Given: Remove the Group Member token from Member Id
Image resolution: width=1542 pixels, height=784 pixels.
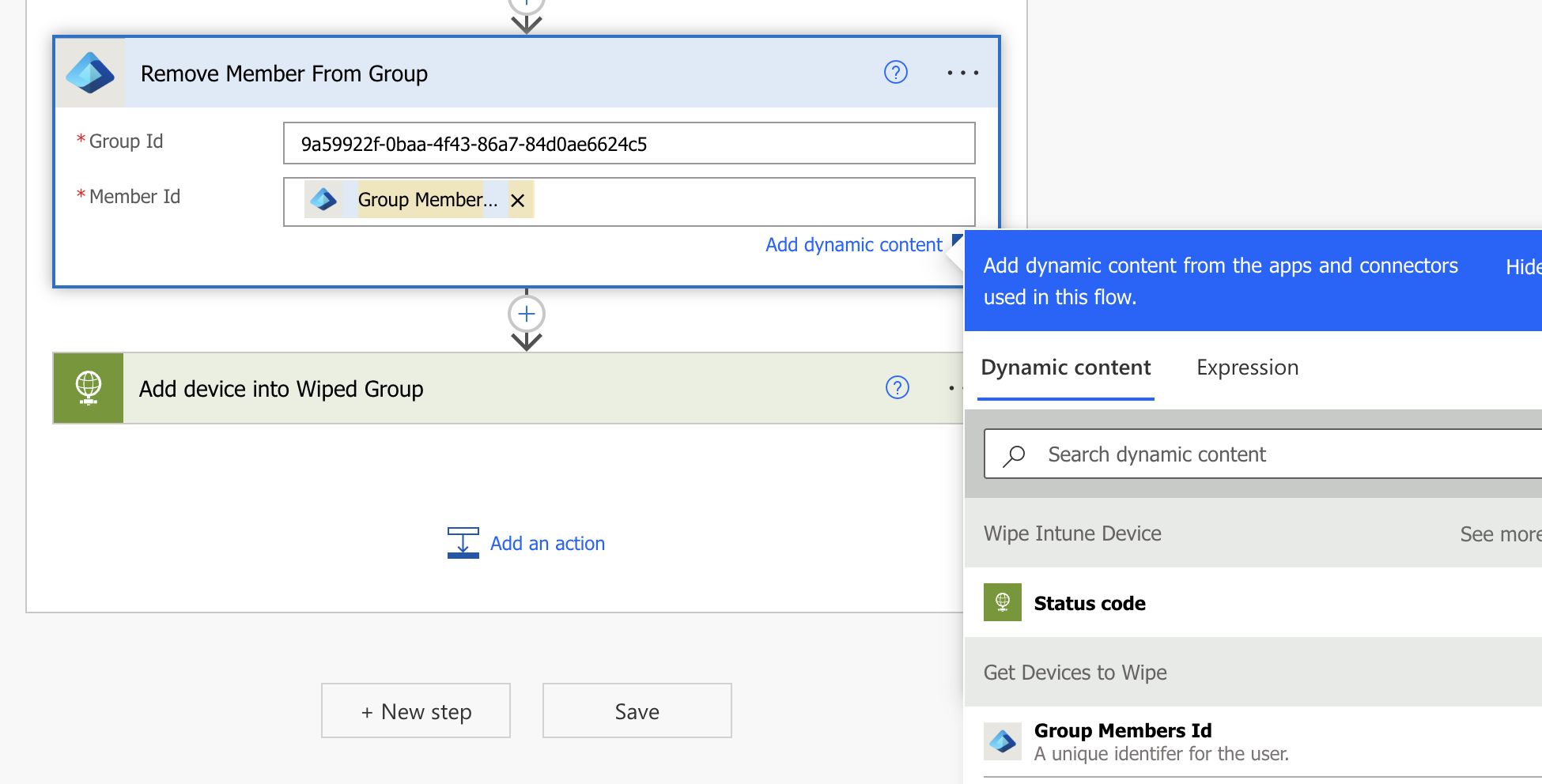Looking at the screenshot, I should (517, 200).
